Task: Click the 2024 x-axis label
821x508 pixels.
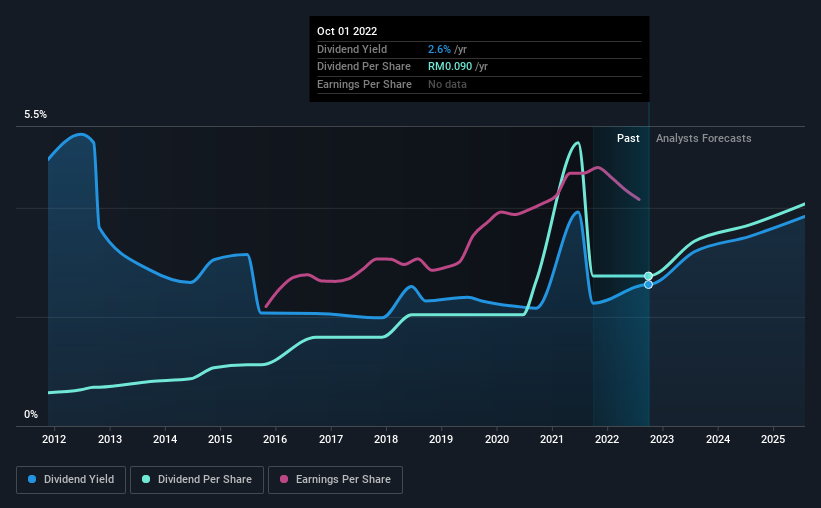Action: click(718, 439)
